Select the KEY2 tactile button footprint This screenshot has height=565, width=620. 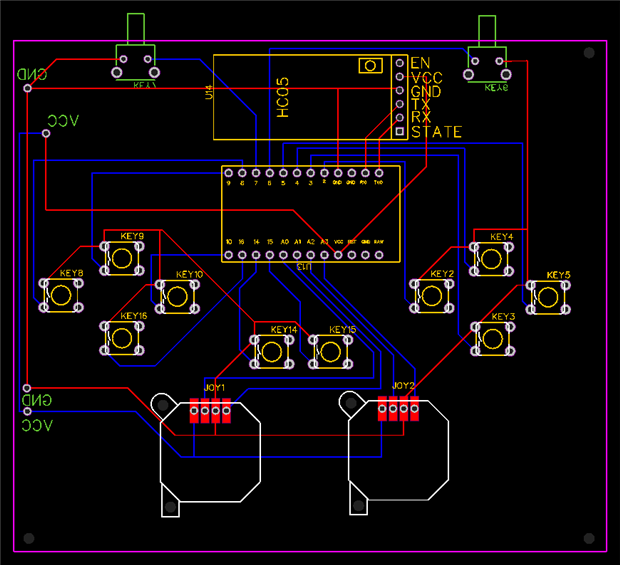(432, 296)
